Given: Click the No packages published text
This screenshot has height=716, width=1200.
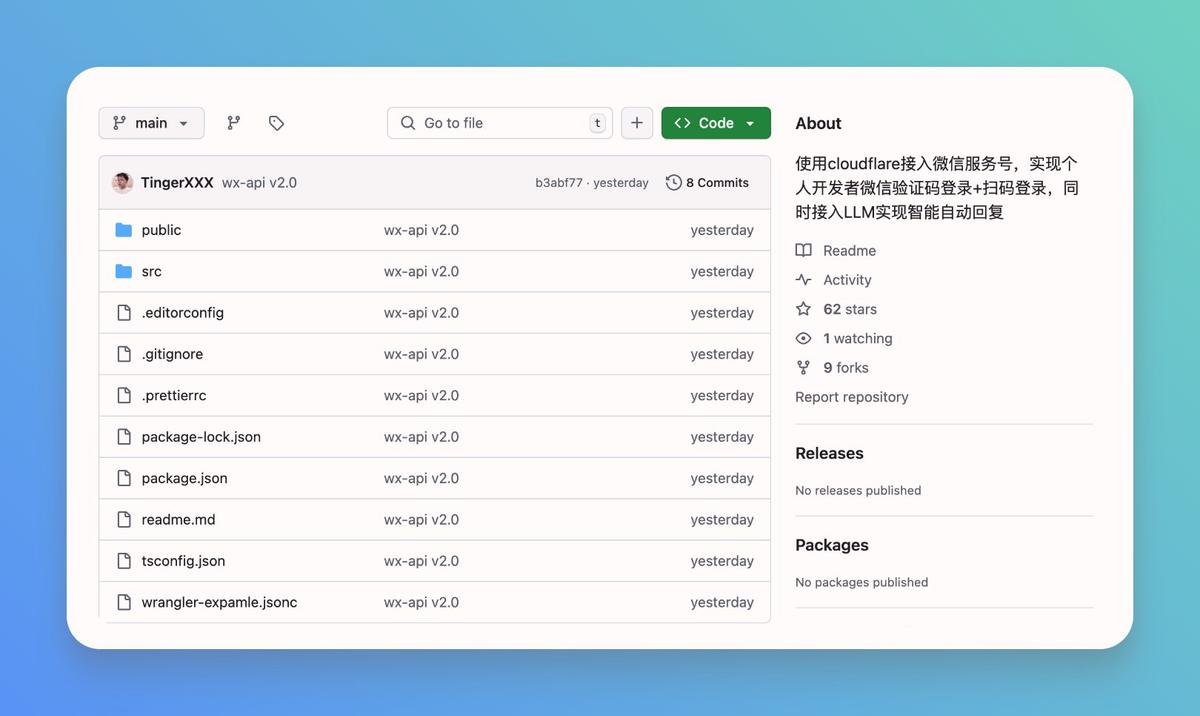Looking at the screenshot, I should point(862,582).
